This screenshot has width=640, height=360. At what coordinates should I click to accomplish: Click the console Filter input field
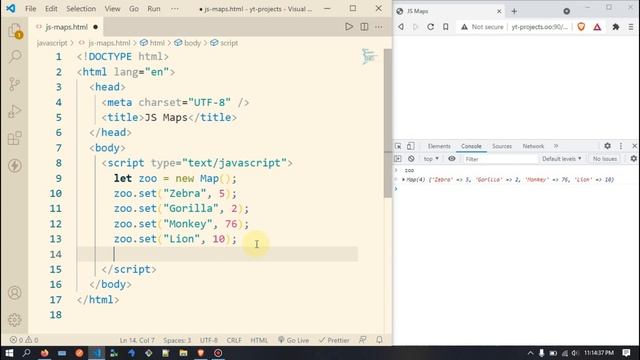[500, 159]
